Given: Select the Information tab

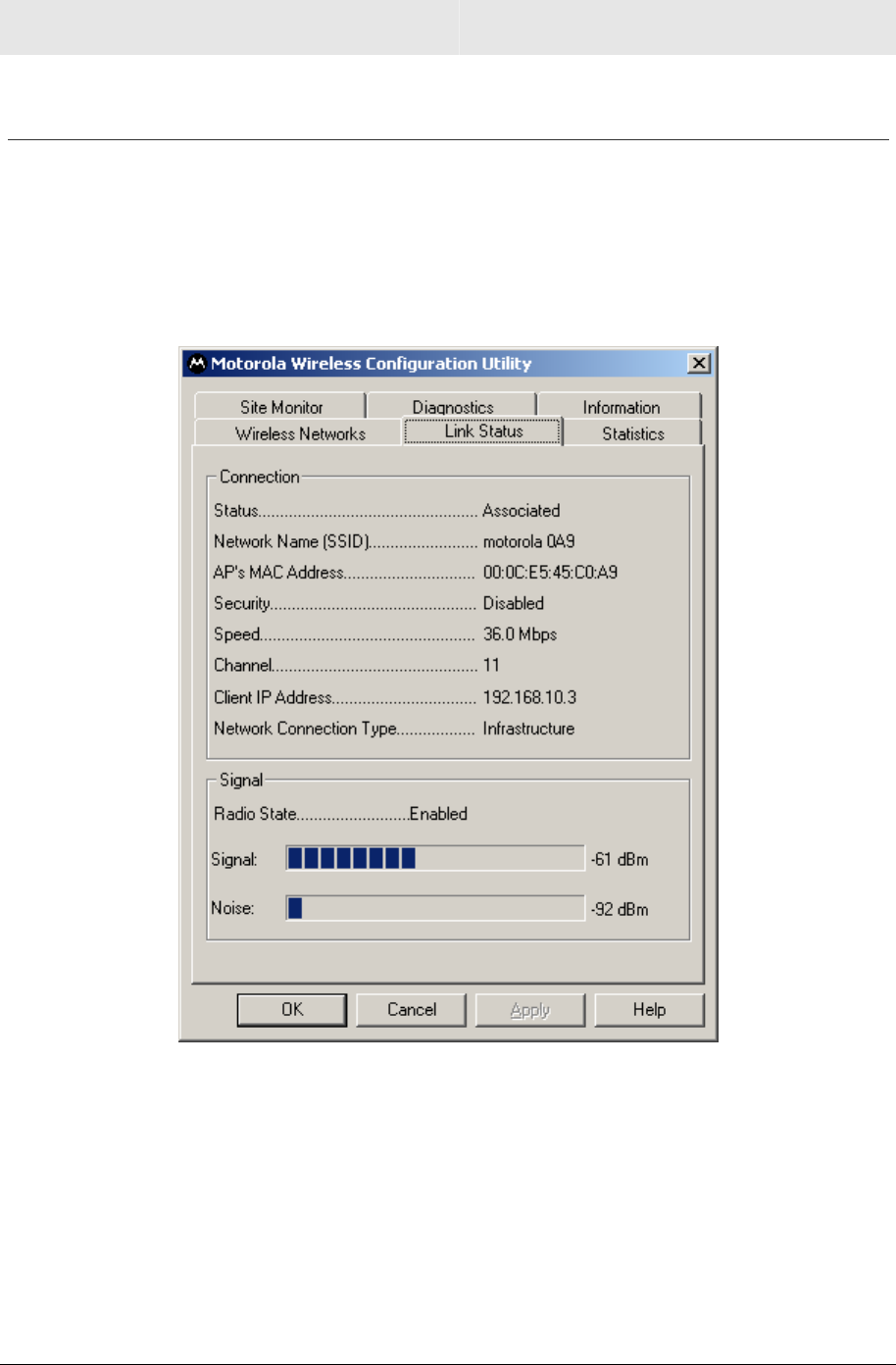Looking at the screenshot, I should pyautogui.click(x=621, y=407).
